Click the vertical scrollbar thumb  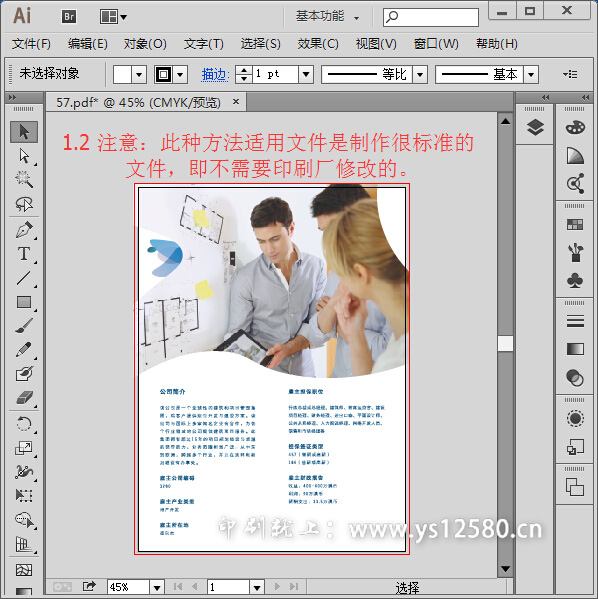[x=505, y=343]
